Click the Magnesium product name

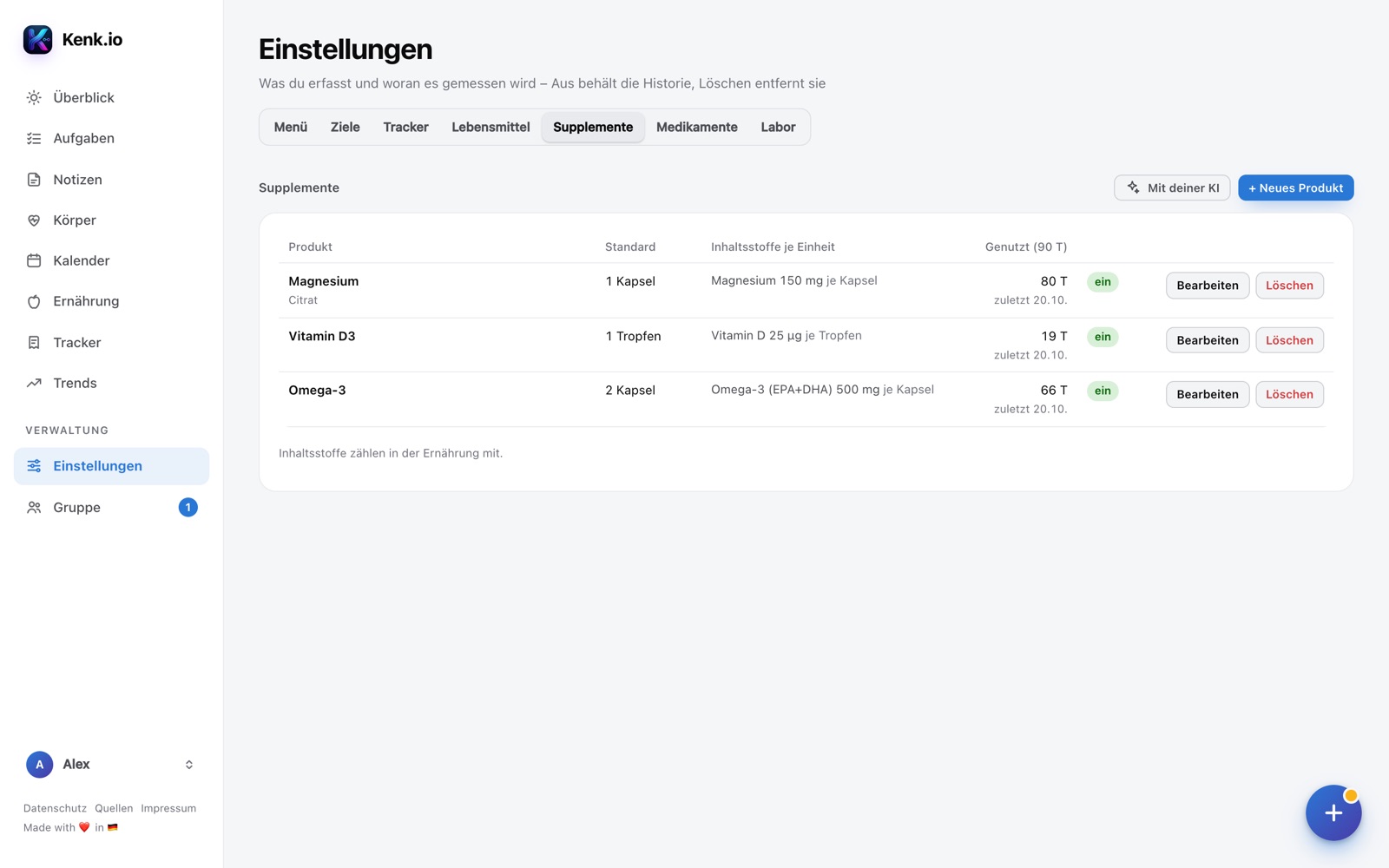tap(324, 281)
